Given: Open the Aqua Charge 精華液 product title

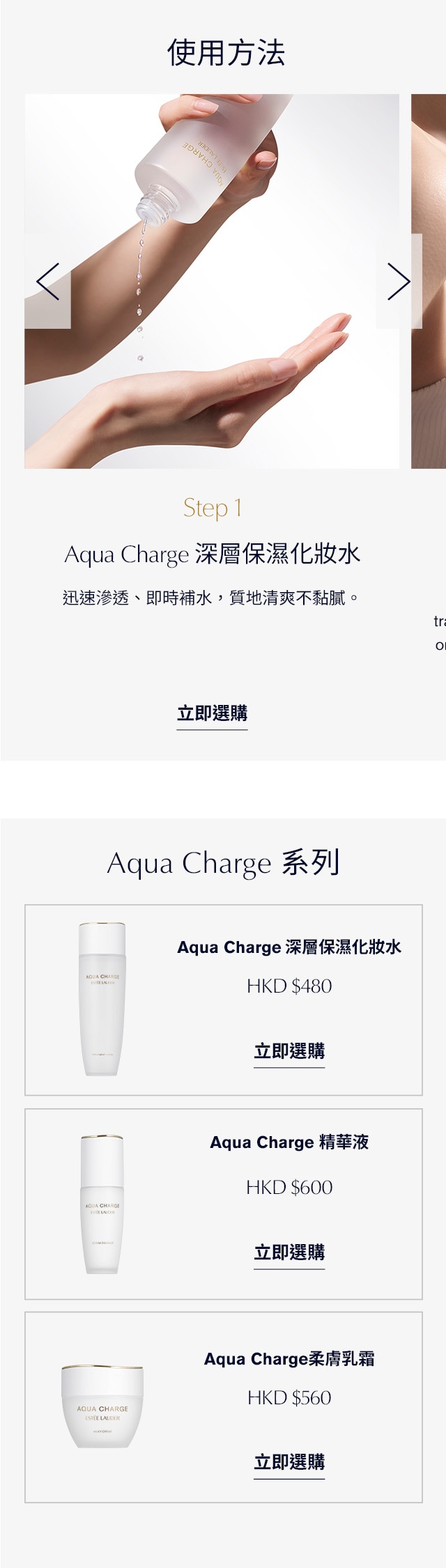Looking at the screenshot, I should (x=289, y=1142).
